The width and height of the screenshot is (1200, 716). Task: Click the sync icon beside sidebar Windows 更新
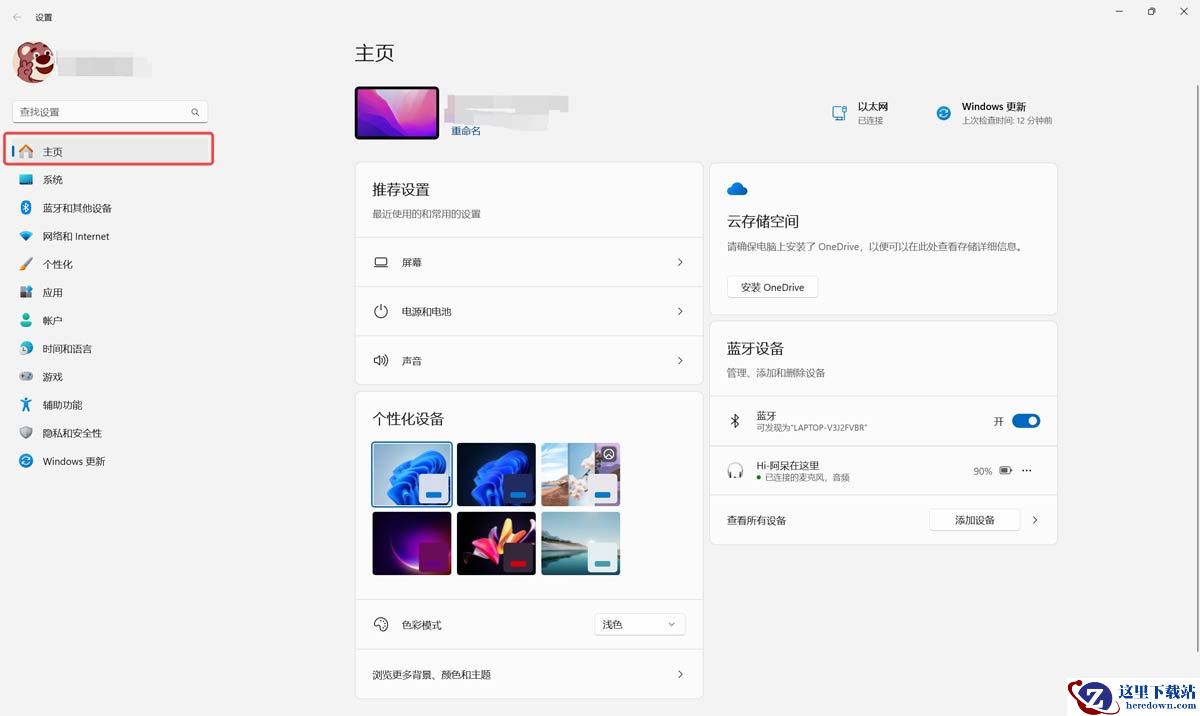point(26,461)
